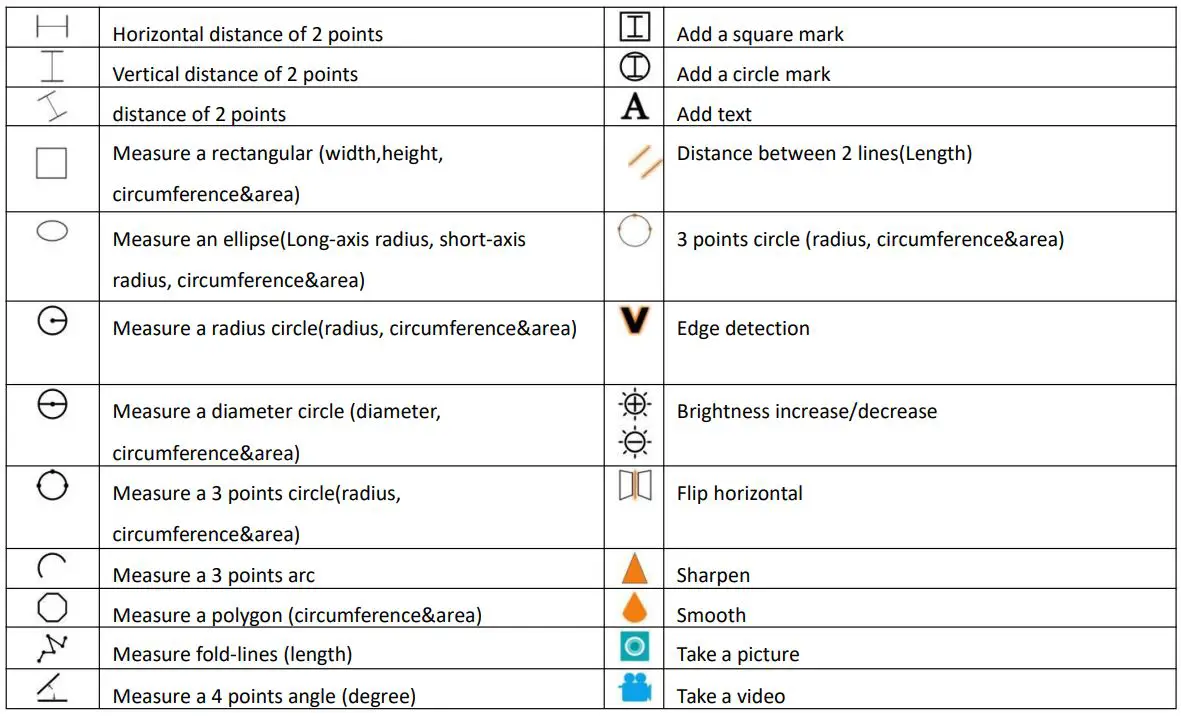The height and width of the screenshot is (716, 1181).
Task: Click the horizontal distance measurement icon
Action: pos(52,27)
